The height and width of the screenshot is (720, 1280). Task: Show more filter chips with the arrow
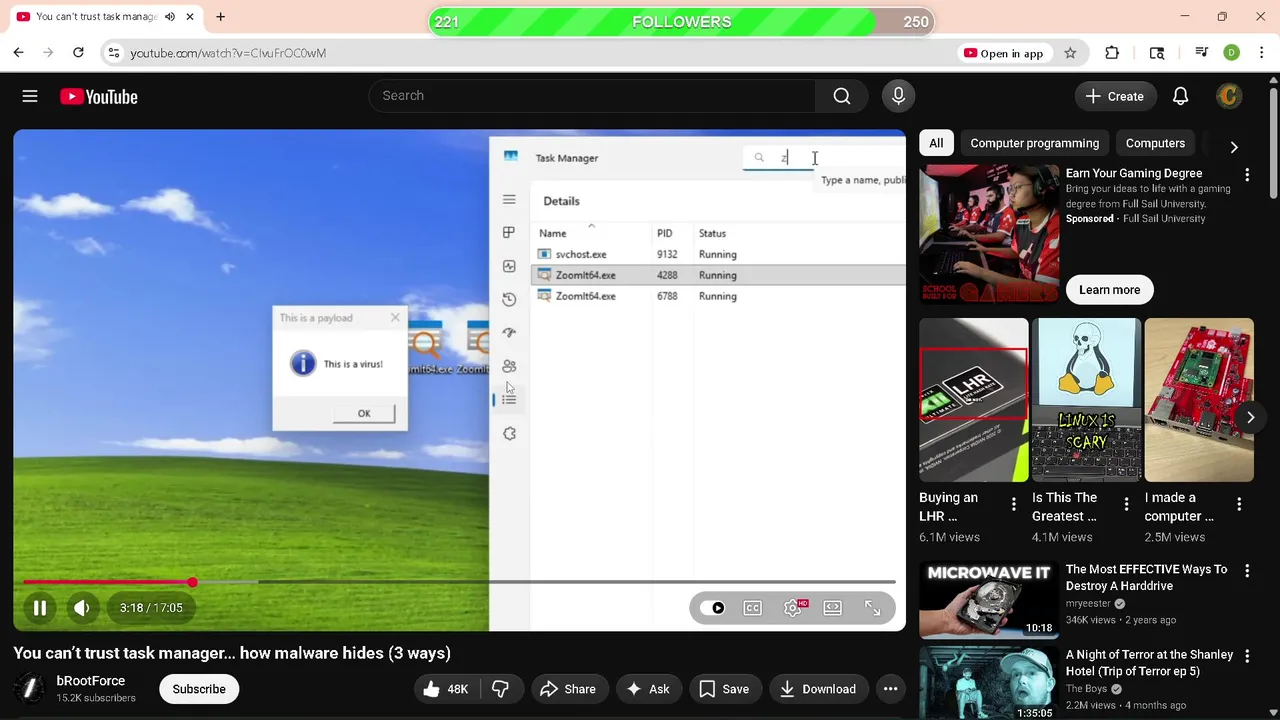pyautogui.click(x=1234, y=146)
